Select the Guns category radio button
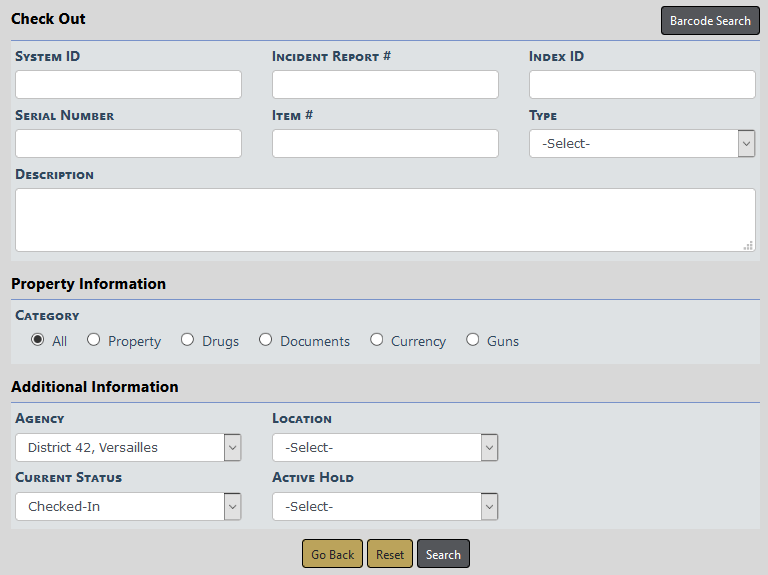The height and width of the screenshot is (575, 768). [473, 340]
